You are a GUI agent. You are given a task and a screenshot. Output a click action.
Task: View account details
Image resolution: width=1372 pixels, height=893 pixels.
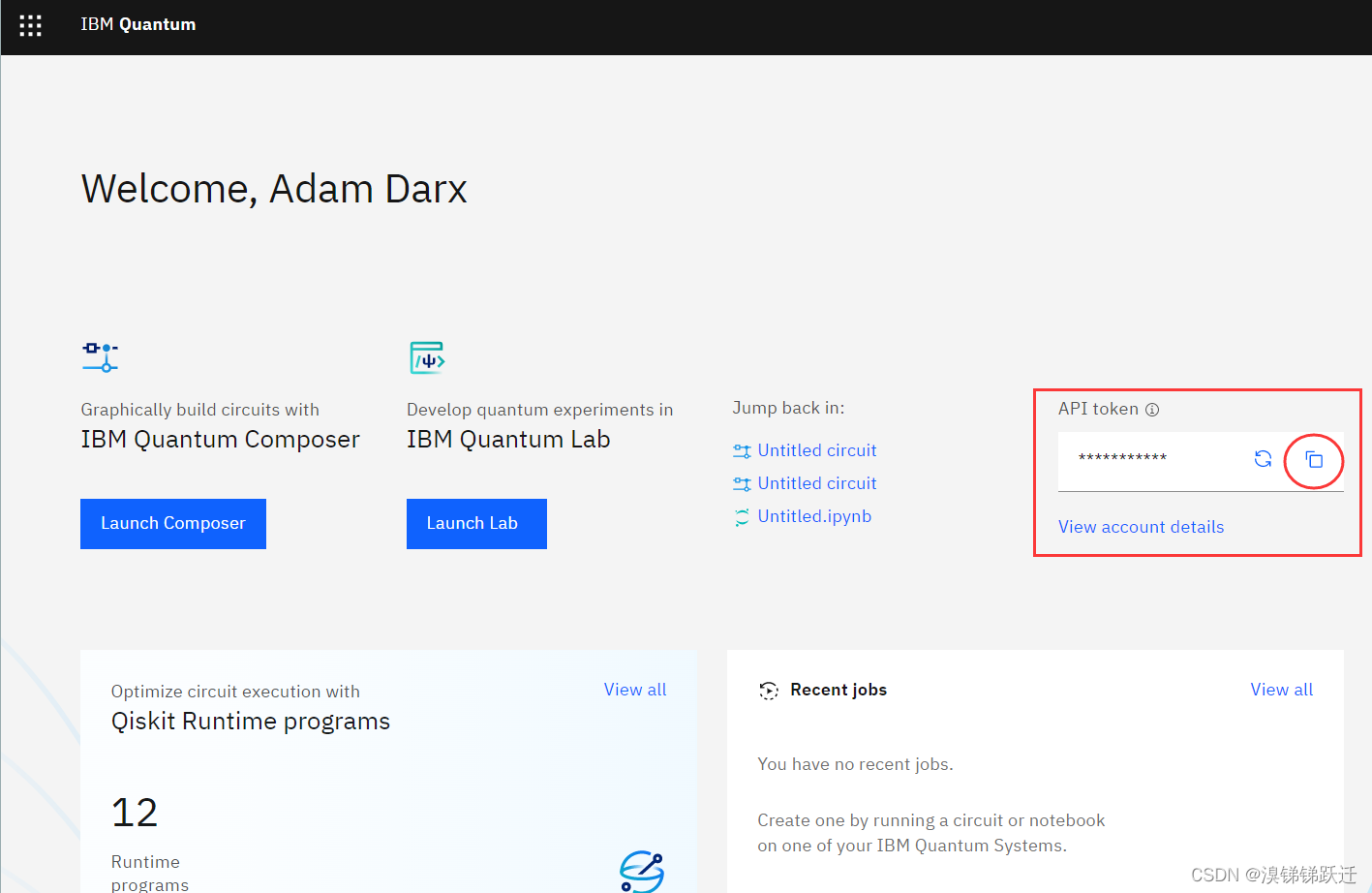[1141, 527]
